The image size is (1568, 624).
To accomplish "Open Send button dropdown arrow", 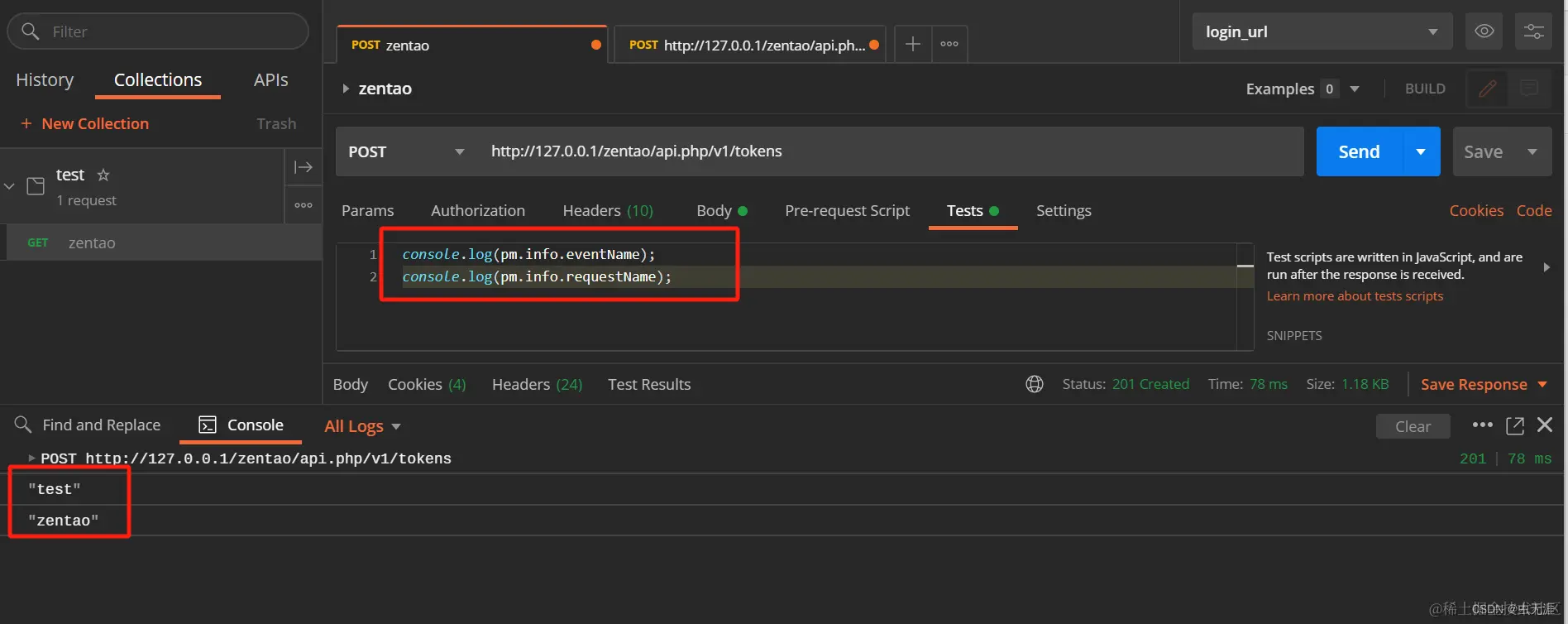I will click(x=1421, y=151).
